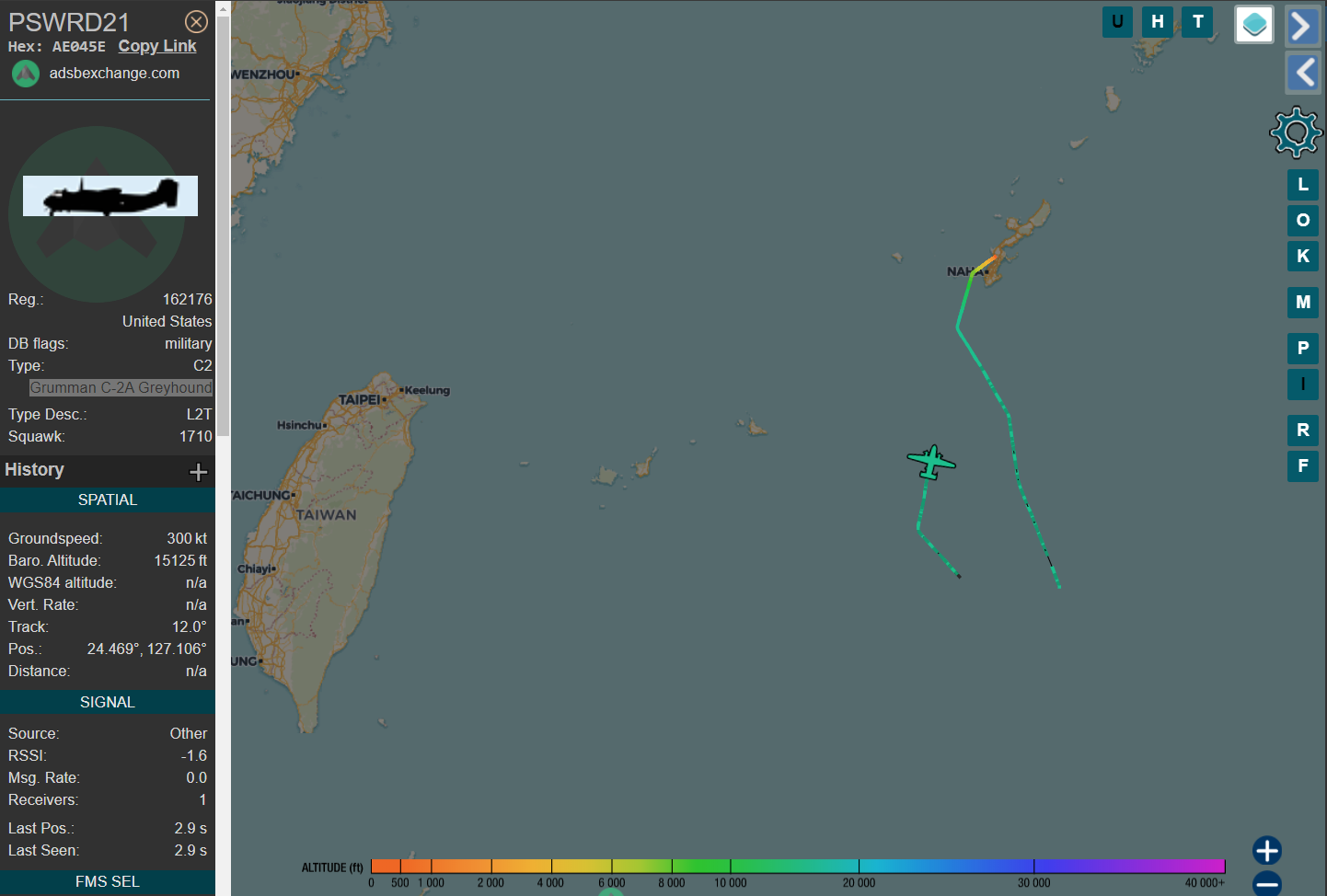Click the WENZHOU label on map

[x=263, y=75]
